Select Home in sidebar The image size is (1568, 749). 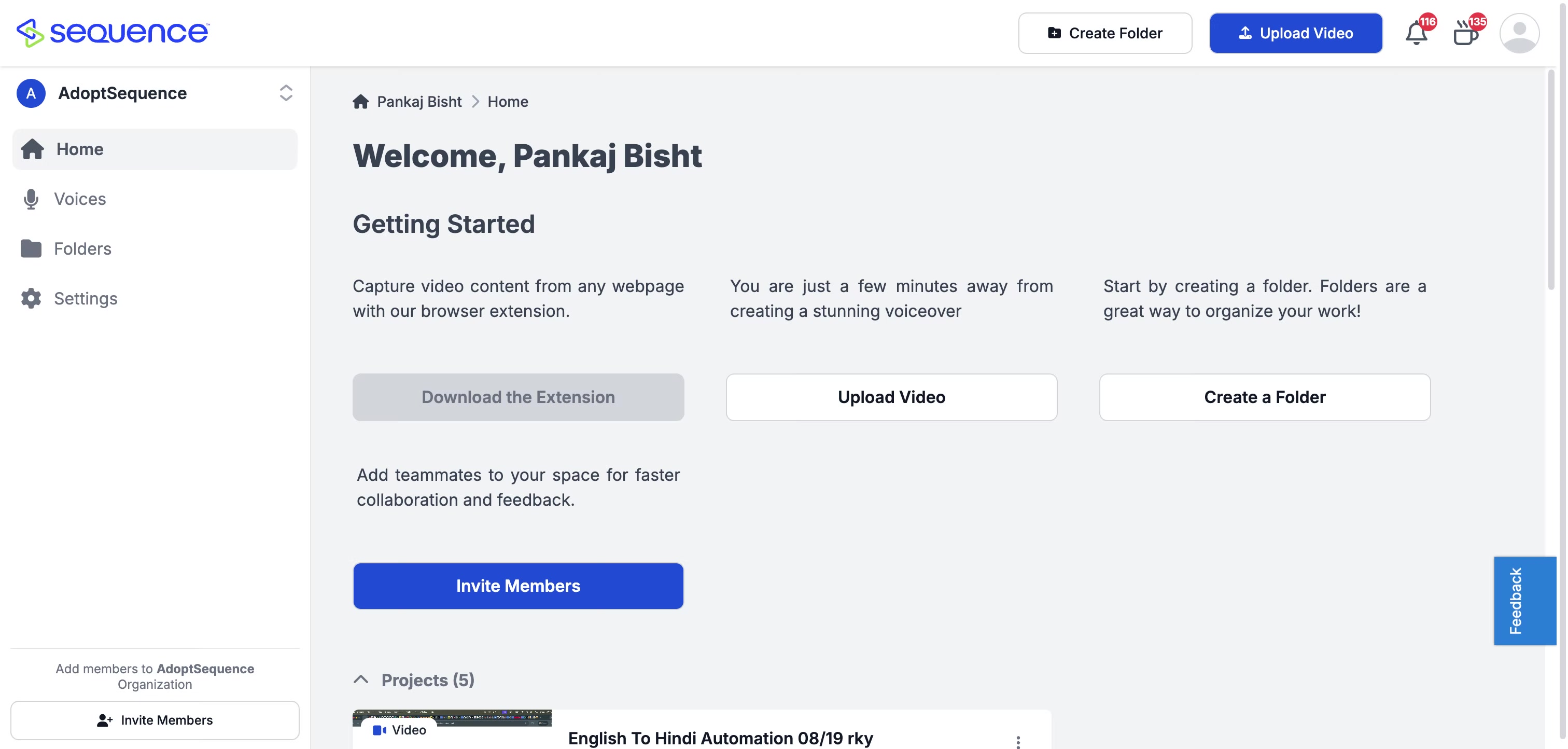click(80, 149)
